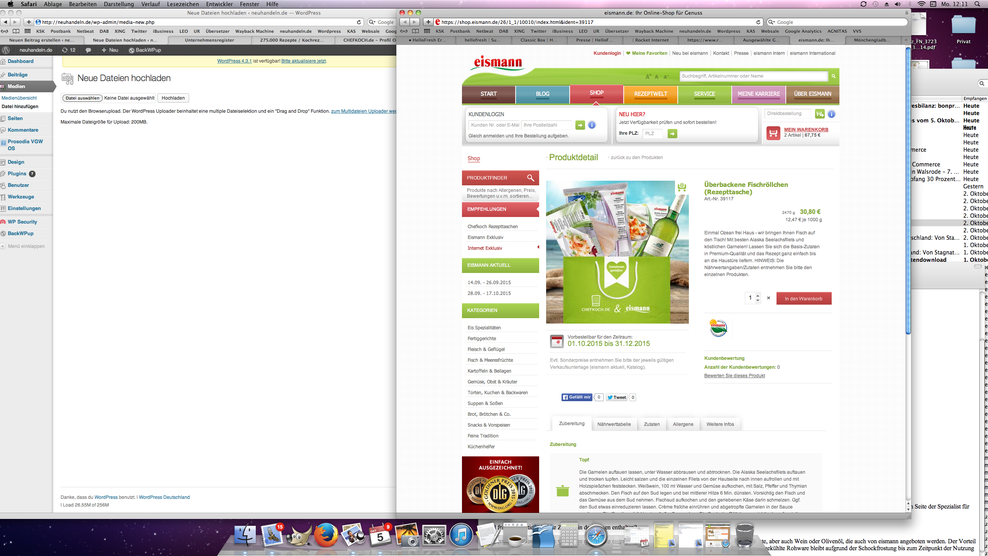Submit PLZ with green arrow button
Screen dimensions: 988x556
point(672,134)
